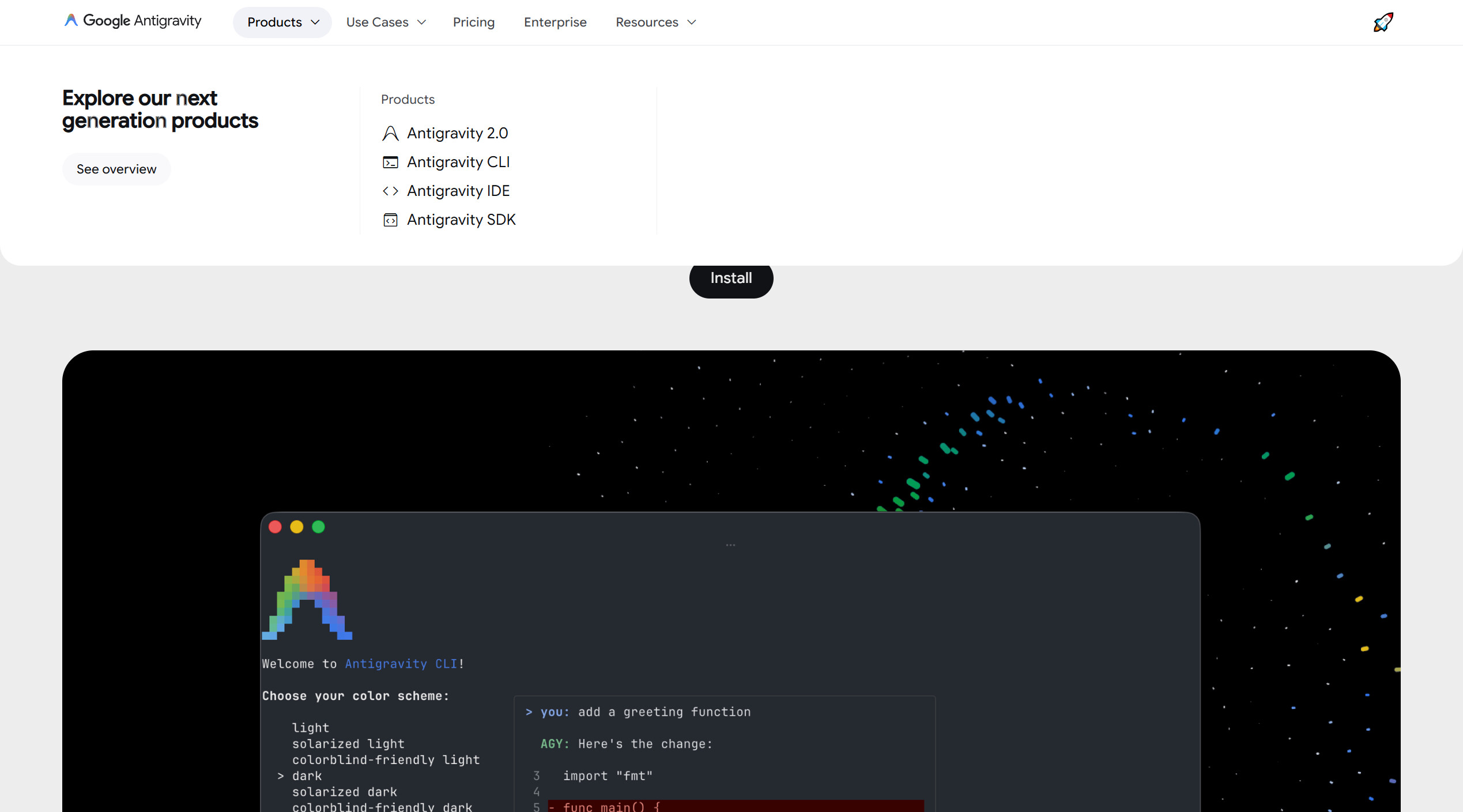Select the 'solarized dark' color scheme row
The height and width of the screenshot is (812, 1463).
click(345, 792)
